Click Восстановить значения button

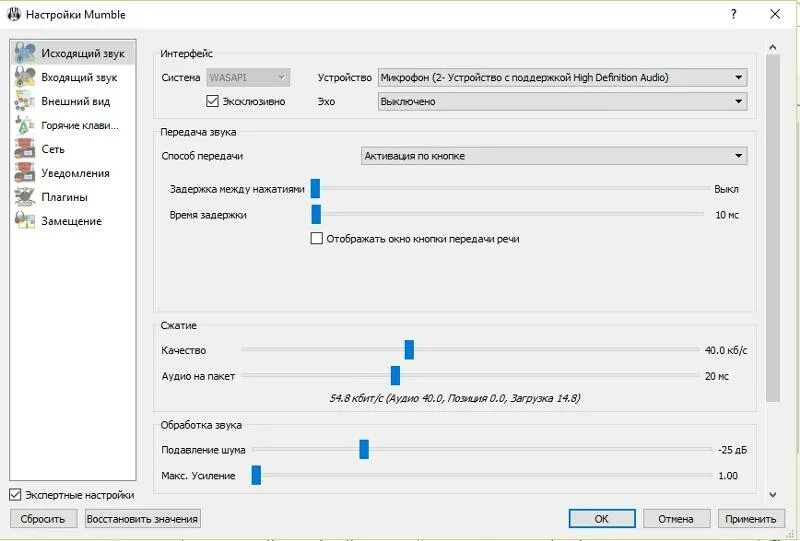(142, 519)
